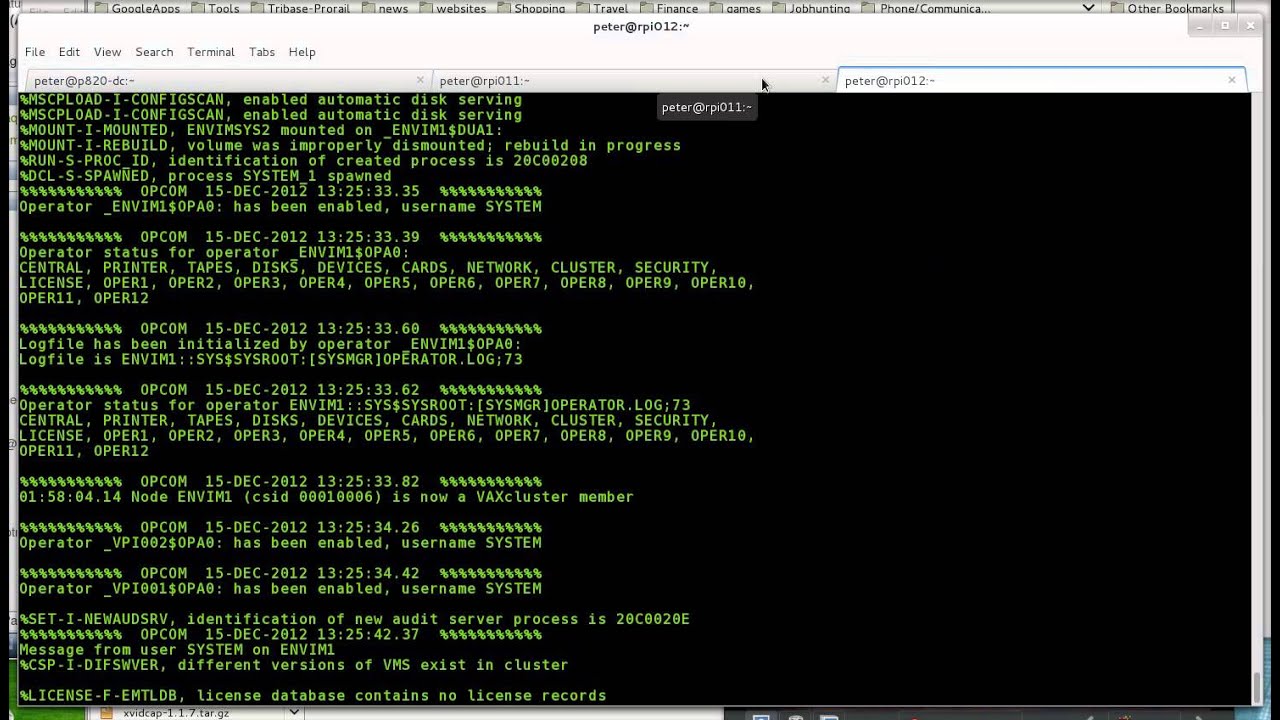1280x720 pixels.
Task: Close the peter@p820-dc tab
Action: [x=420, y=80]
